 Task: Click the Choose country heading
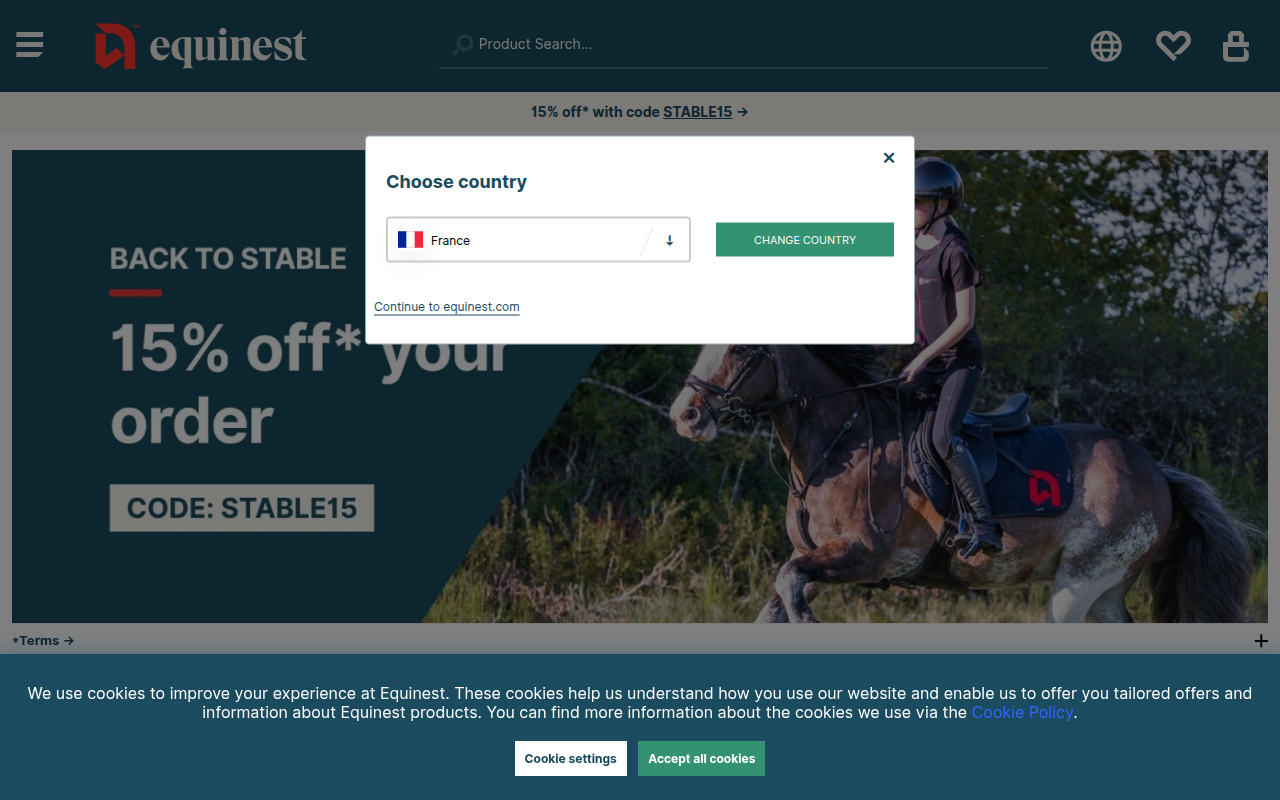coord(456,182)
